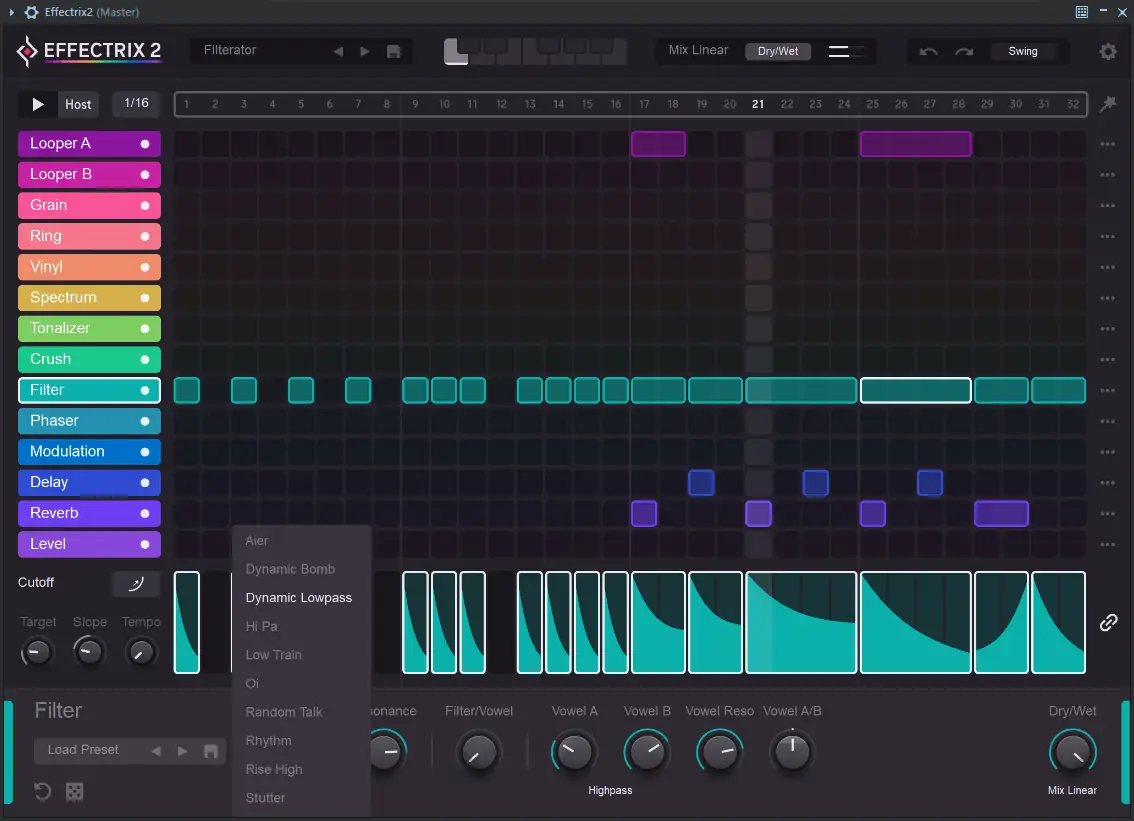The width and height of the screenshot is (1134, 821).
Task: Go to next global preset arrow
Action: (x=364, y=51)
